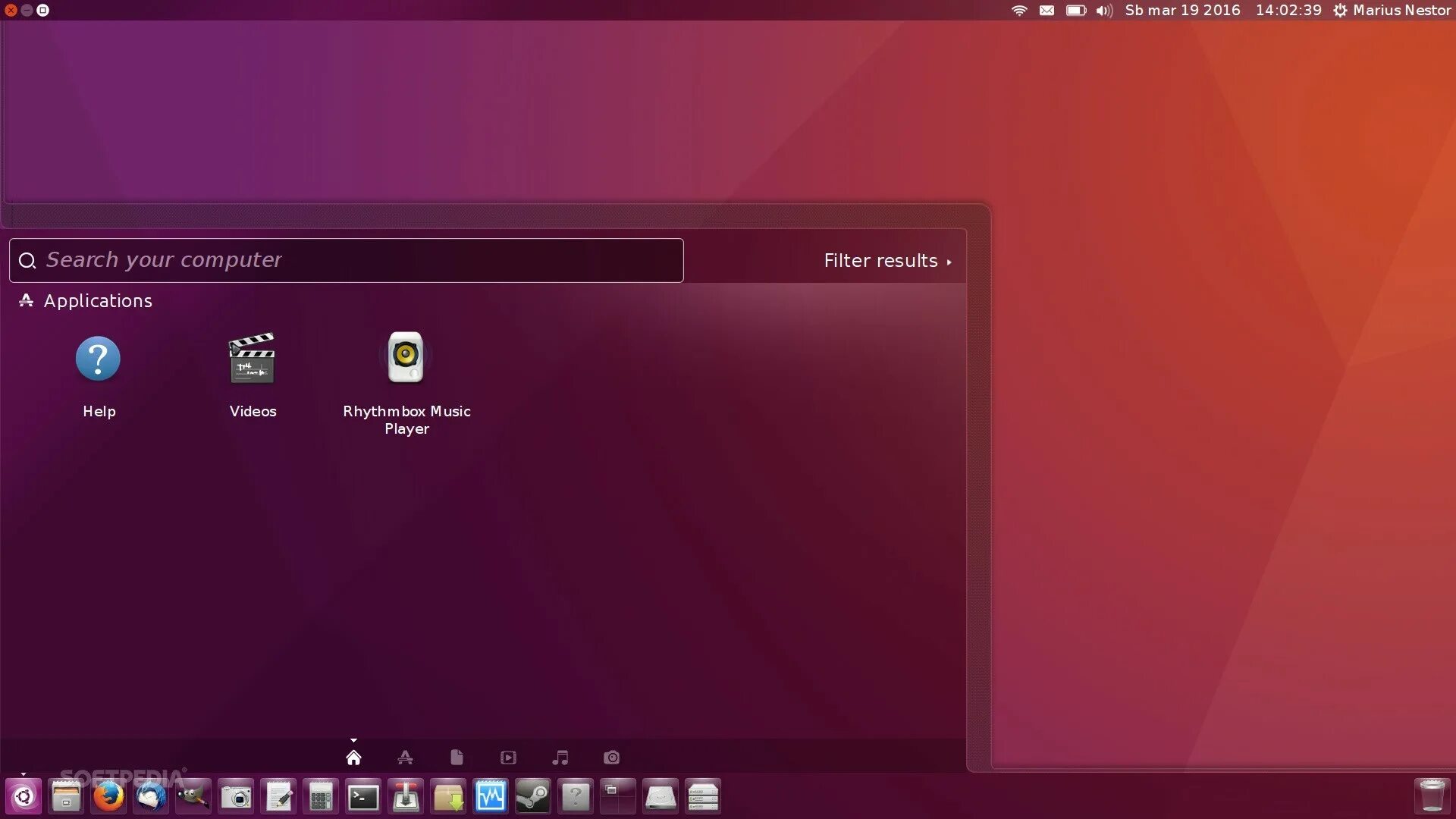Switch to the Applications lens
1456x819 pixels.
[x=405, y=758]
